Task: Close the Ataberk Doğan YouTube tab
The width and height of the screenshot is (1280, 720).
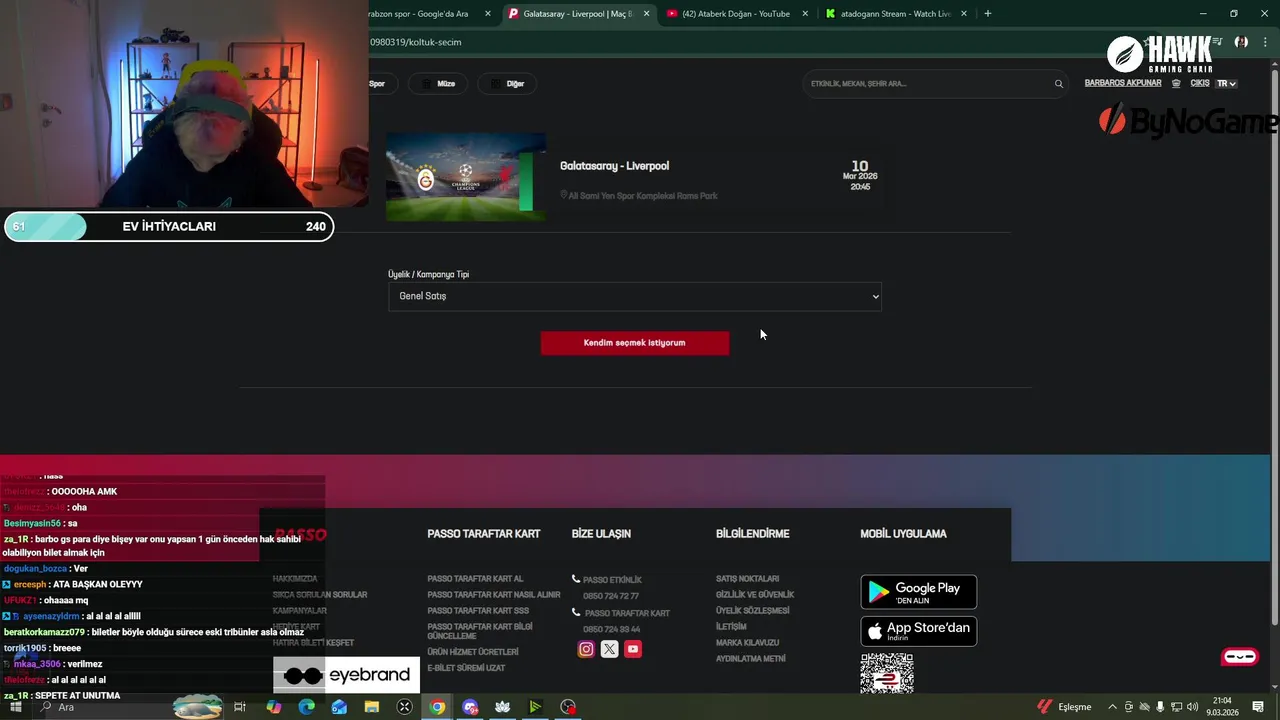Action: (805, 14)
